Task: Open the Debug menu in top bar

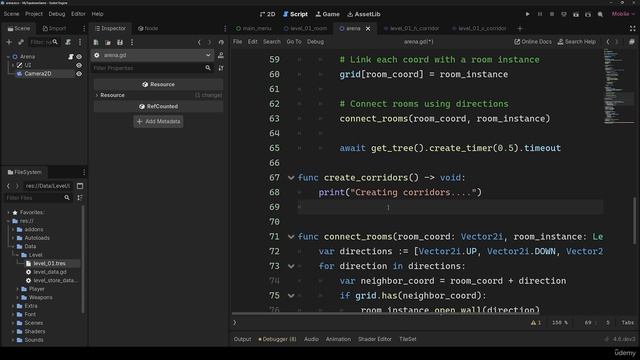Action: click(x=57, y=14)
